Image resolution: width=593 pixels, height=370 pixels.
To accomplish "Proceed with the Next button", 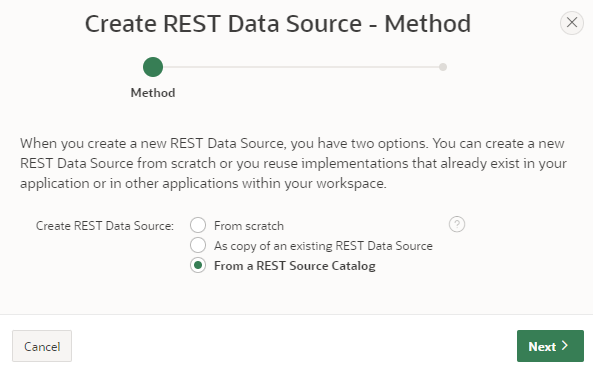I will point(550,346).
